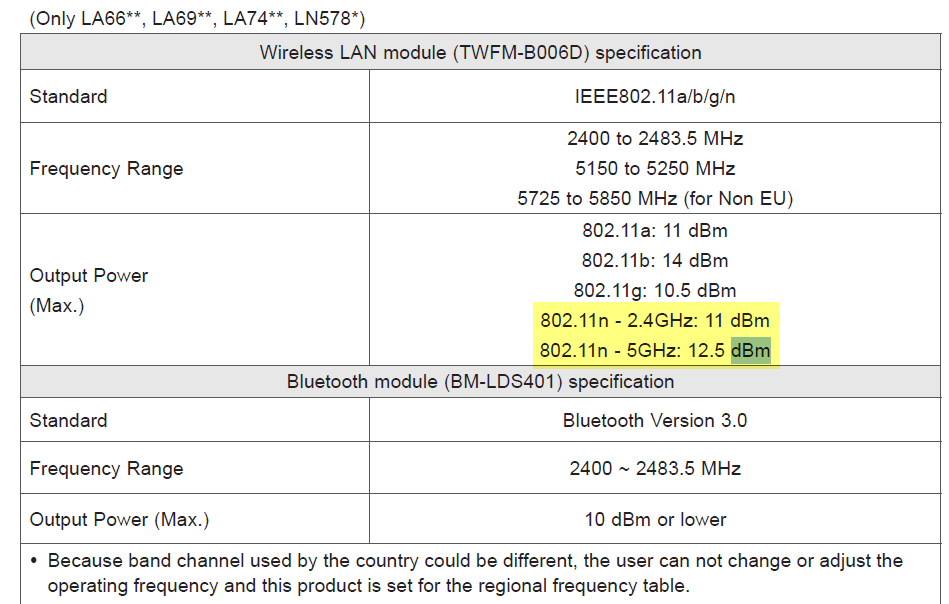Click IEEE802.11a/b/g/n standard value
This screenshot has width=949, height=604.
point(655,96)
